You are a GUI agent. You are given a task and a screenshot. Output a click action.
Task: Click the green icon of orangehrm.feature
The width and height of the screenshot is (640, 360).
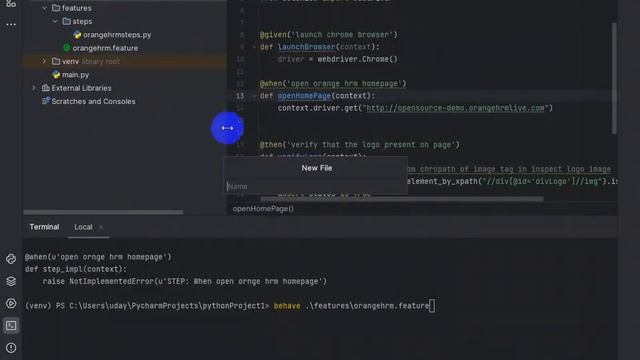pos(67,48)
